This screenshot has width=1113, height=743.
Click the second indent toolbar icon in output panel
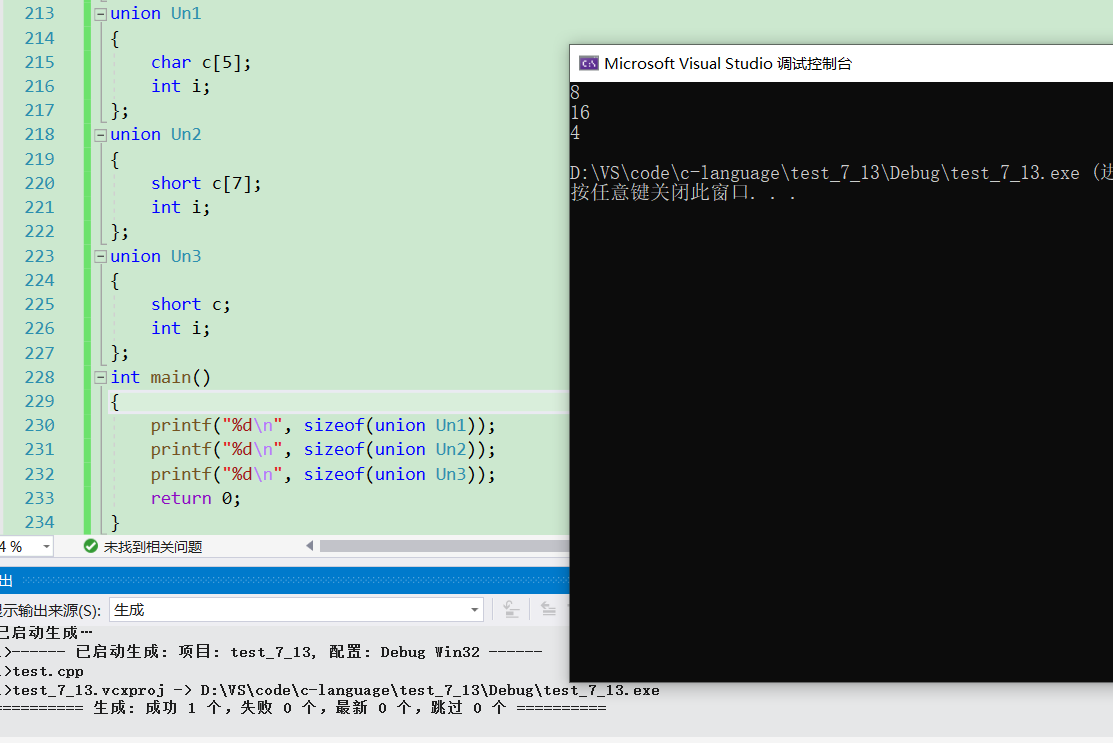[548, 609]
